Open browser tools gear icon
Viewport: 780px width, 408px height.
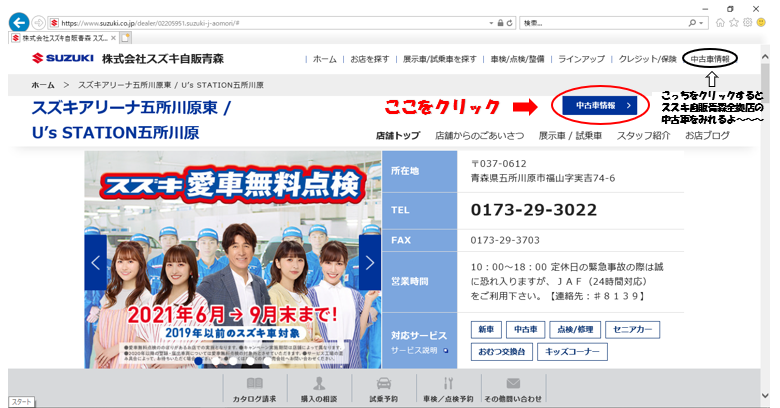(747, 23)
